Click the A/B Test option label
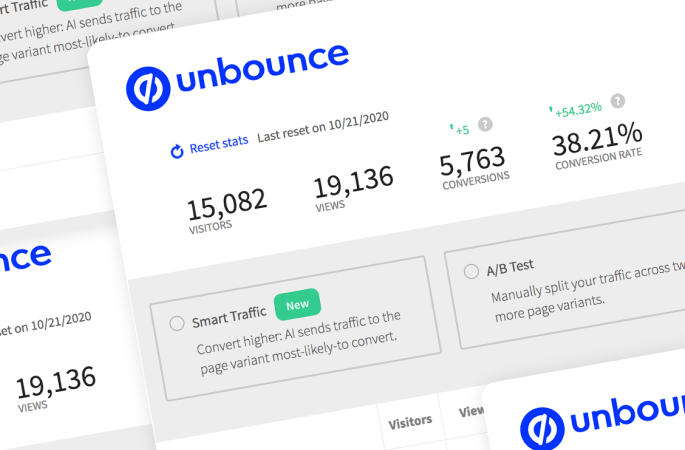Image resolution: width=685 pixels, height=450 pixels. coord(510,267)
